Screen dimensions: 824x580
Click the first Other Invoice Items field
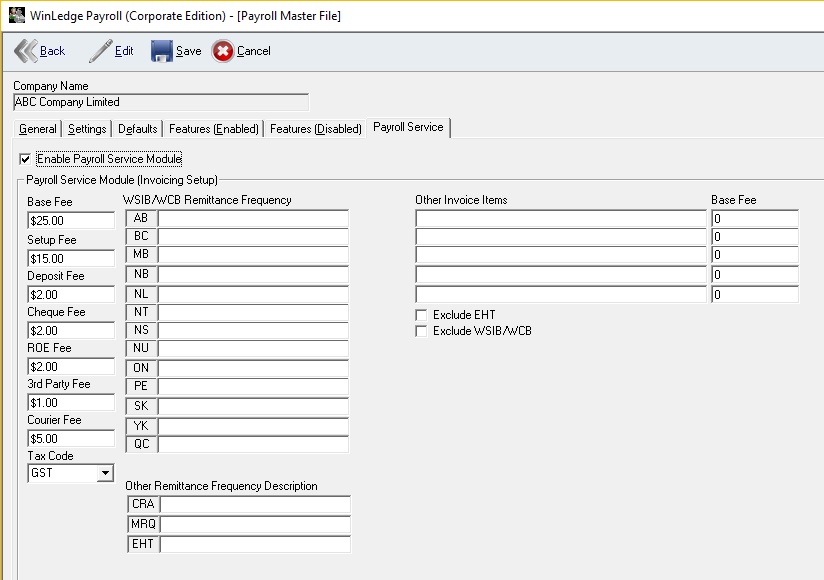(x=560, y=219)
